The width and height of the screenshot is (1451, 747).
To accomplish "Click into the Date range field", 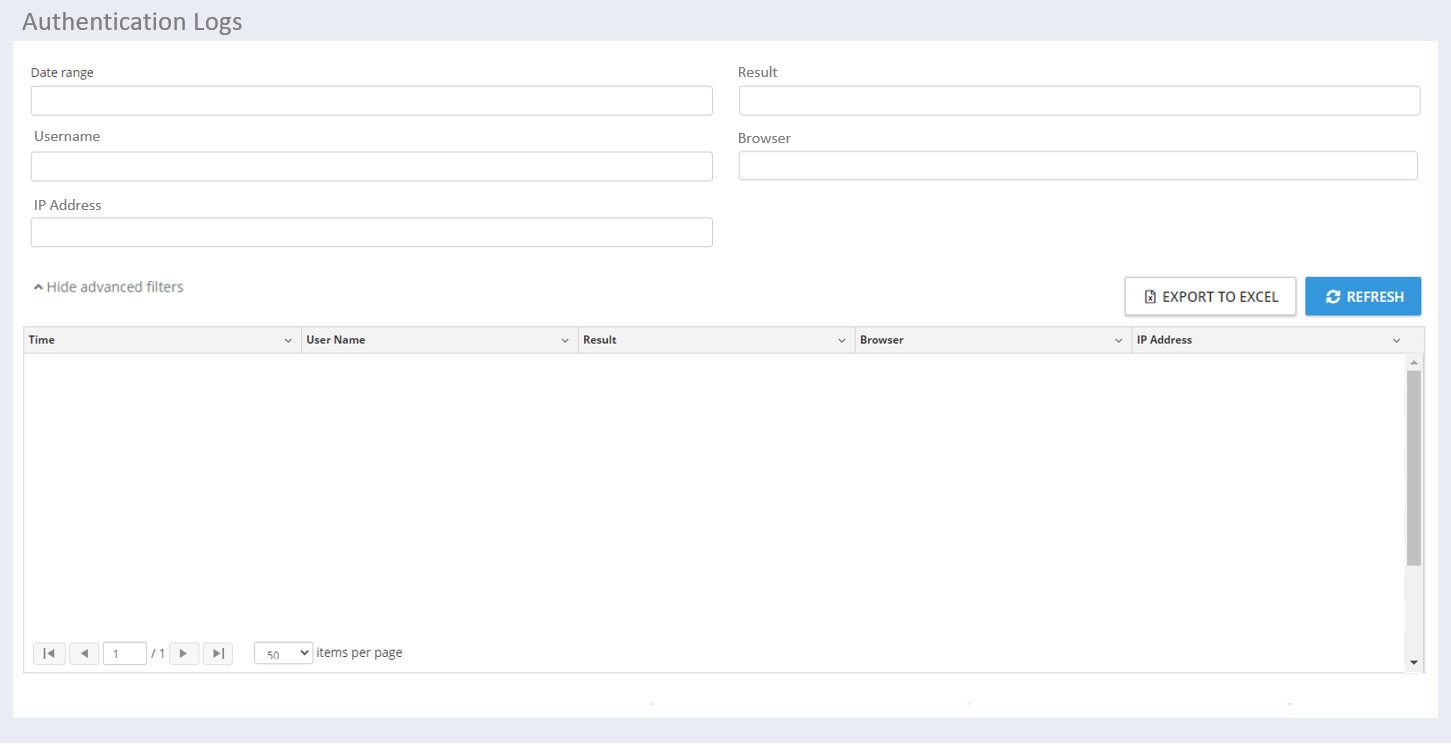I will (371, 101).
